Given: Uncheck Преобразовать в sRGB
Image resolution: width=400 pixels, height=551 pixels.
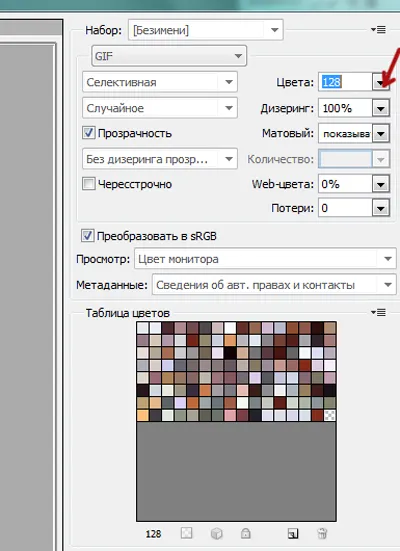Looking at the screenshot, I should coord(88,235).
